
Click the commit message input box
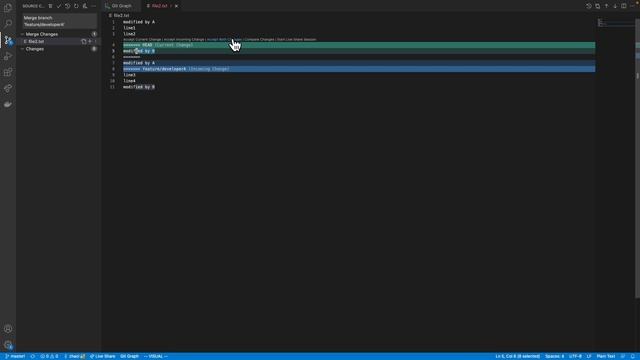pyautogui.click(x=60, y=21)
